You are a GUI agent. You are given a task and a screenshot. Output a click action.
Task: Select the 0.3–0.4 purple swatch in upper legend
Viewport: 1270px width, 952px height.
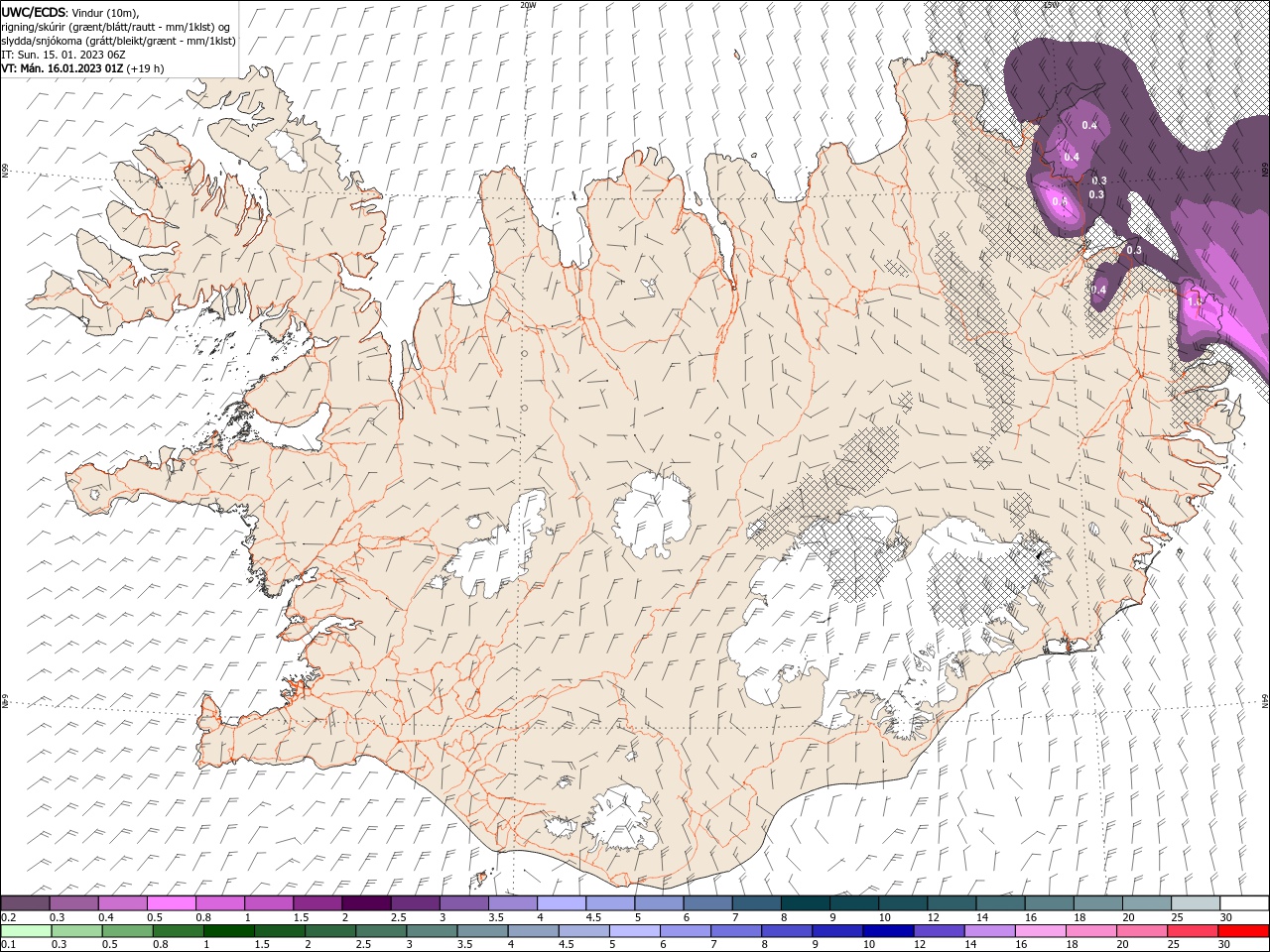[74, 903]
